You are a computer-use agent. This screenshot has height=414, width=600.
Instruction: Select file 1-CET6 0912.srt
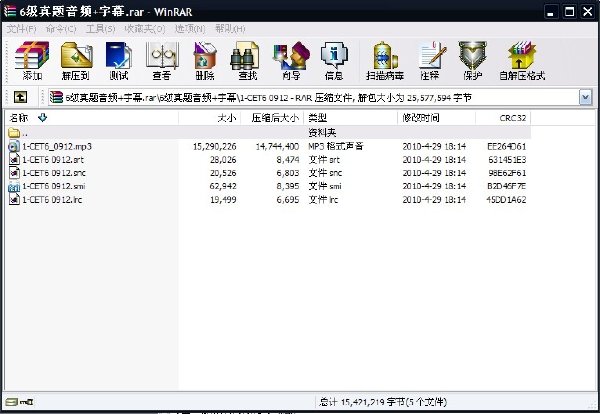tap(53, 160)
